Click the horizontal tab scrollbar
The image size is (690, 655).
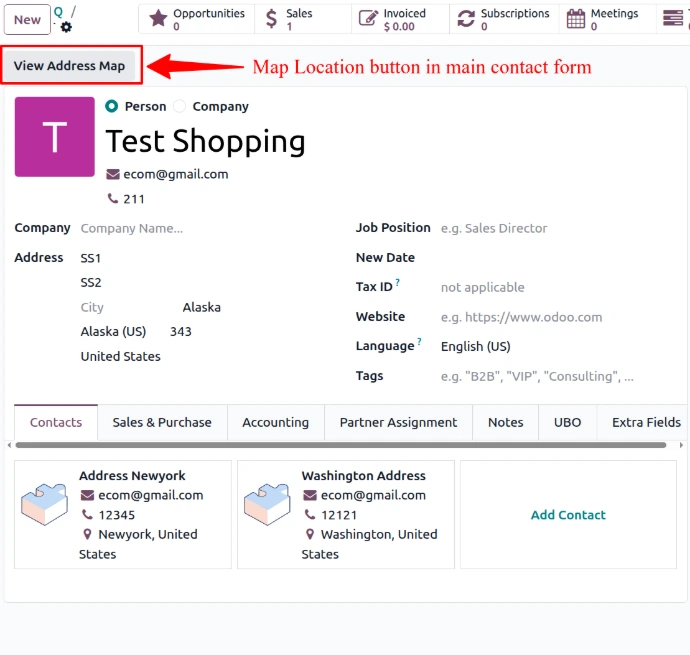pos(340,445)
